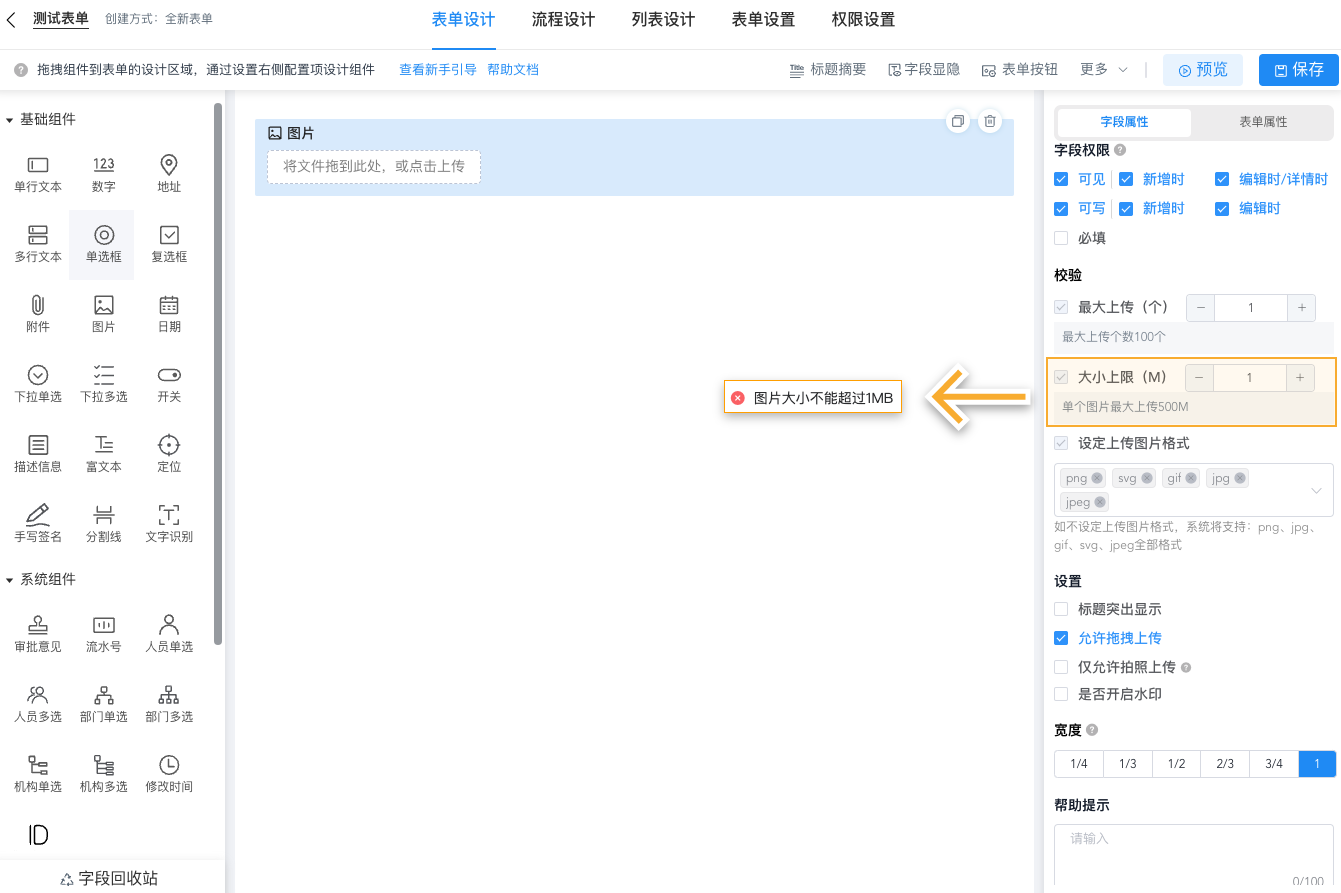
Task: Choose the 手写签名 signature component
Action: coord(37,523)
